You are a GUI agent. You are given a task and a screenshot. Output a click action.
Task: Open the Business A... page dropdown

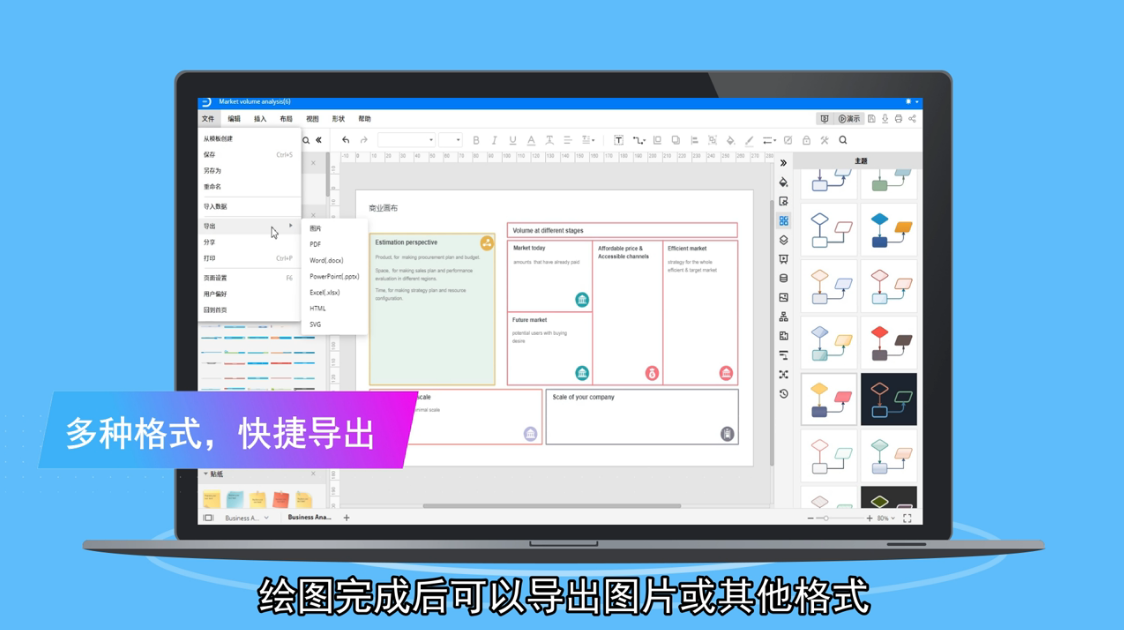point(267,517)
